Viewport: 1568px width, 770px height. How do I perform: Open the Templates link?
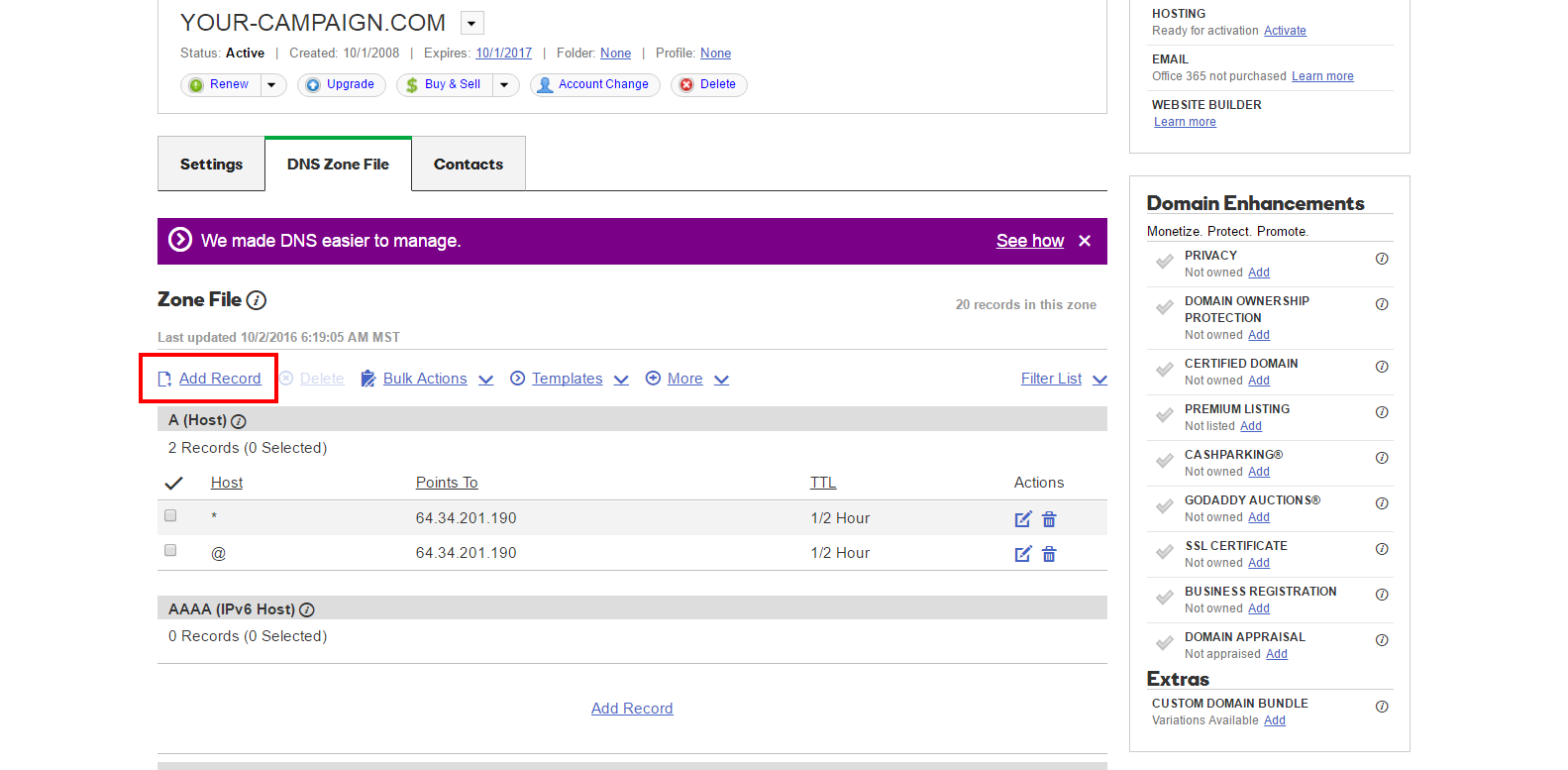[x=568, y=379]
